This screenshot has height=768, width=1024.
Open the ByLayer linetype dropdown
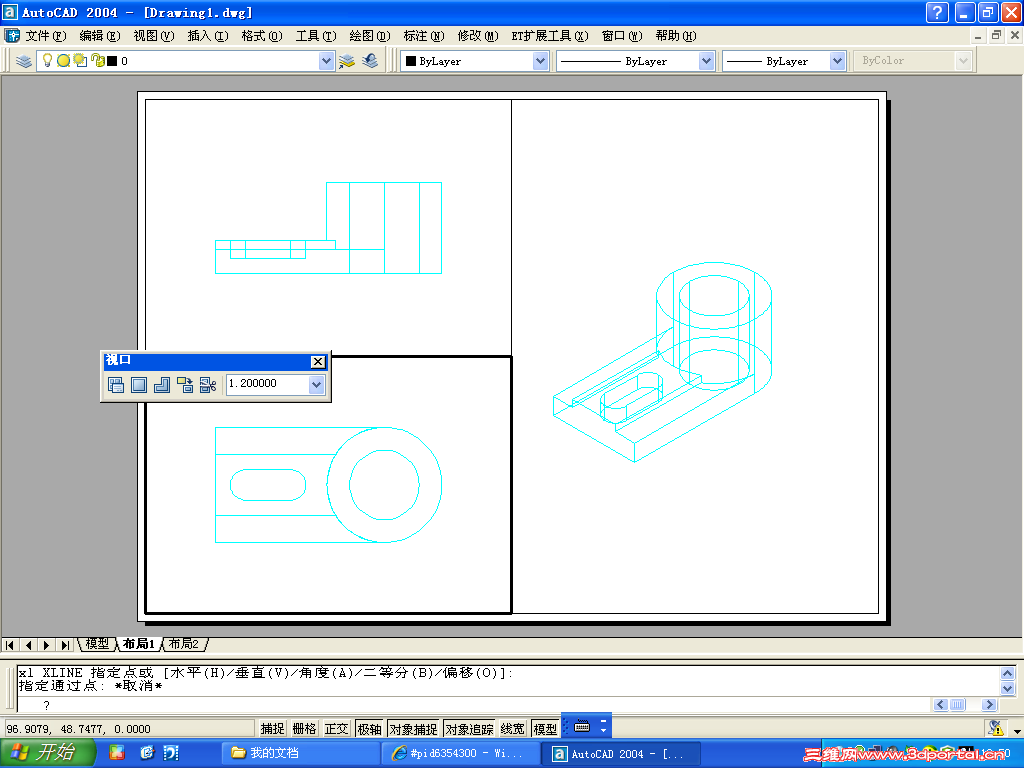click(x=706, y=61)
